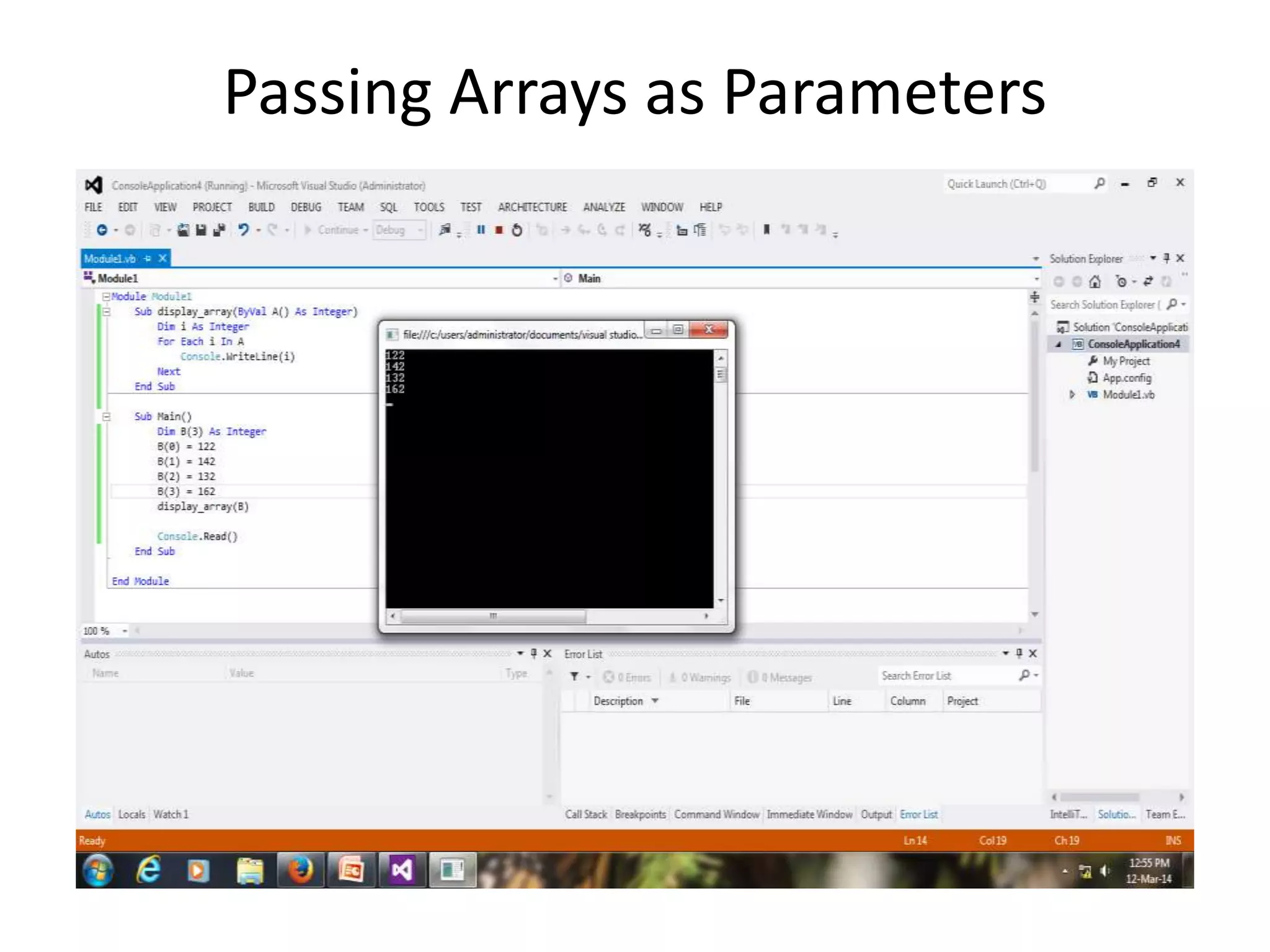
Task: Click the Sync with Active Document icon
Action: click(1148, 281)
